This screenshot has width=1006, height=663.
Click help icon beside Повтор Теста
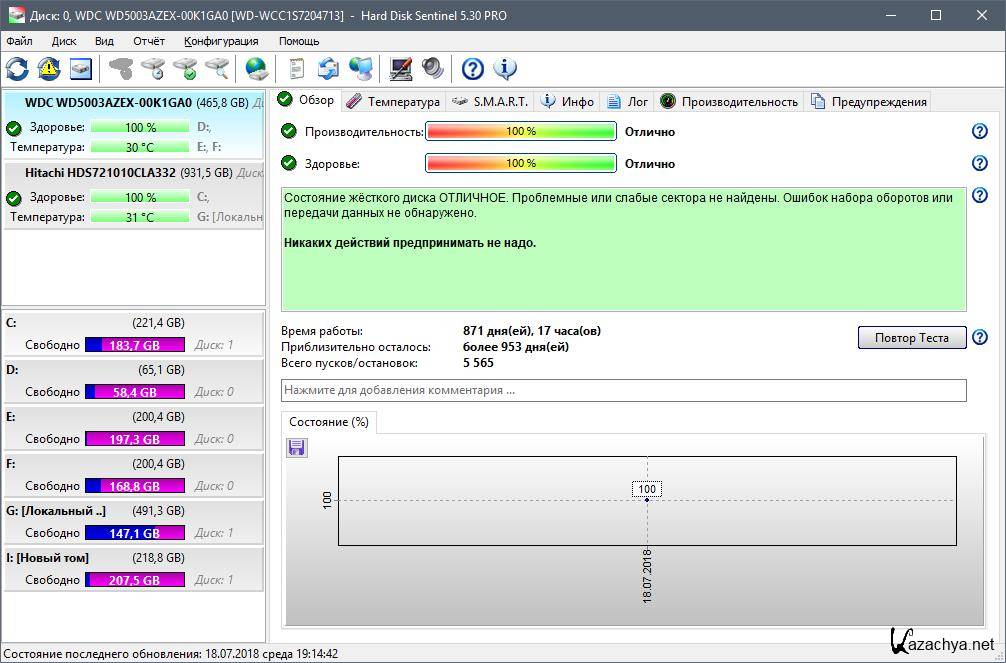point(979,338)
